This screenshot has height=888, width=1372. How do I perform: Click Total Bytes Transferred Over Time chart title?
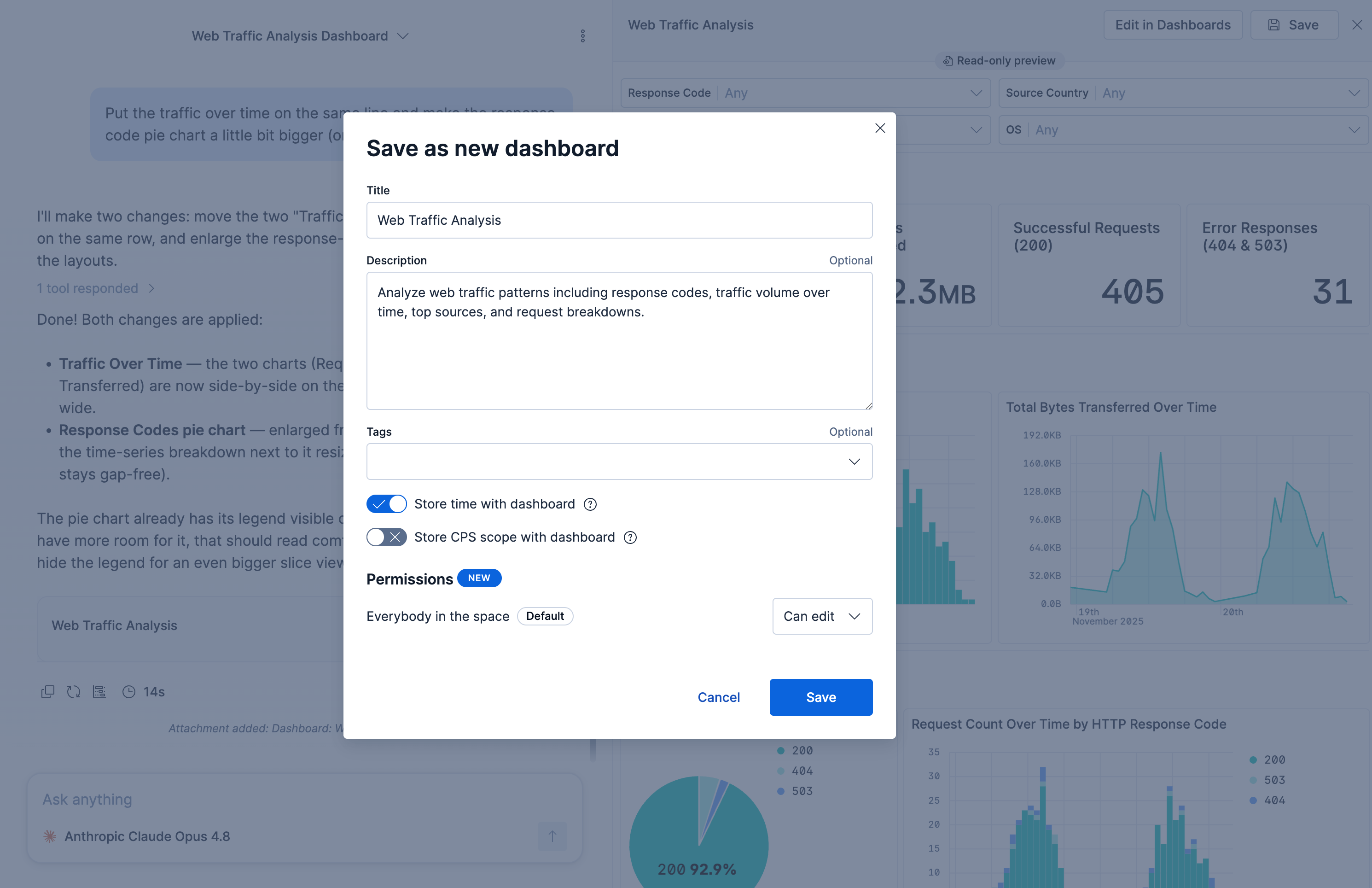coord(1111,407)
